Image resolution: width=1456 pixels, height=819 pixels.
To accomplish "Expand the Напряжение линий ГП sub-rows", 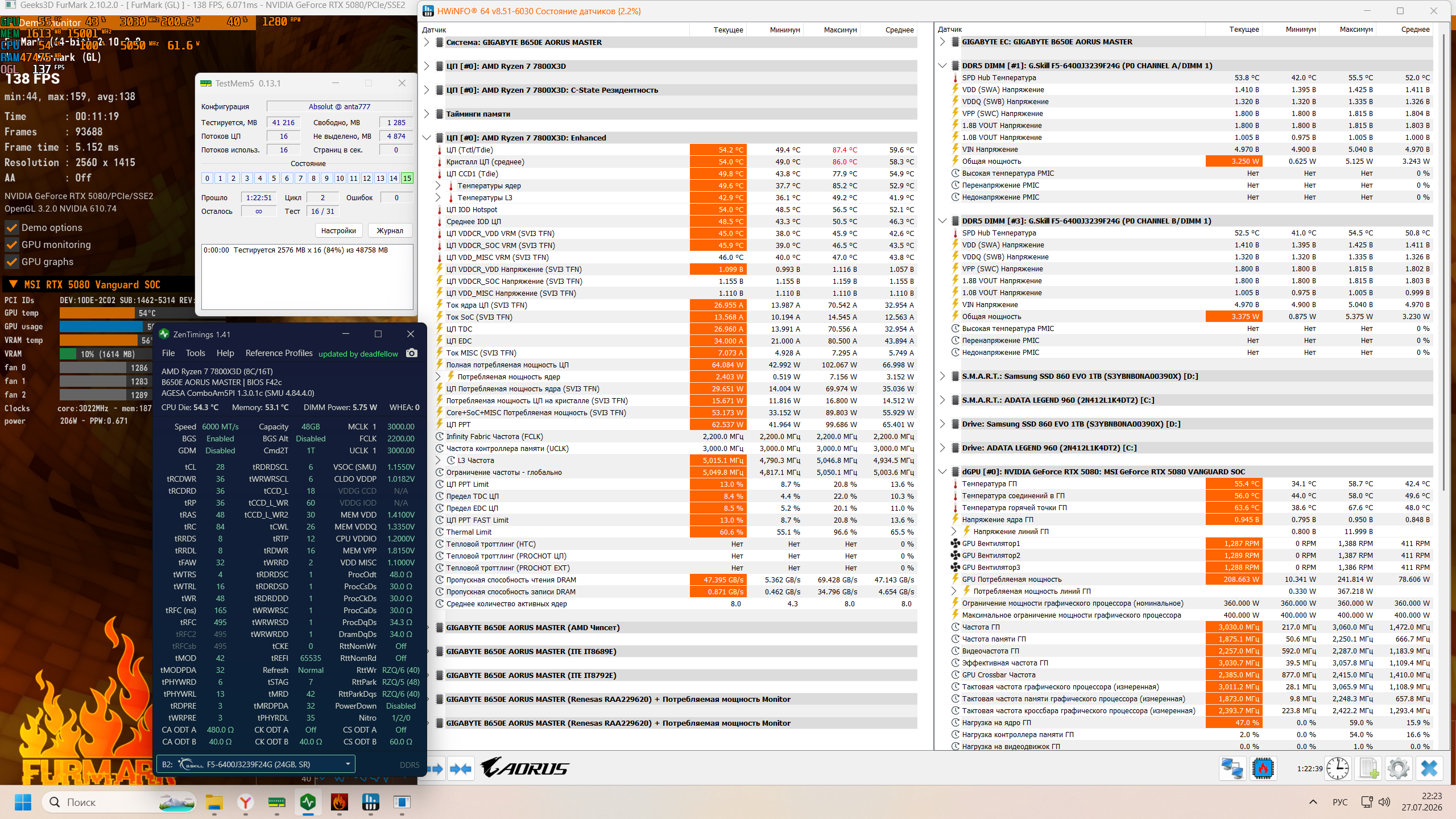I will tap(954, 532).
